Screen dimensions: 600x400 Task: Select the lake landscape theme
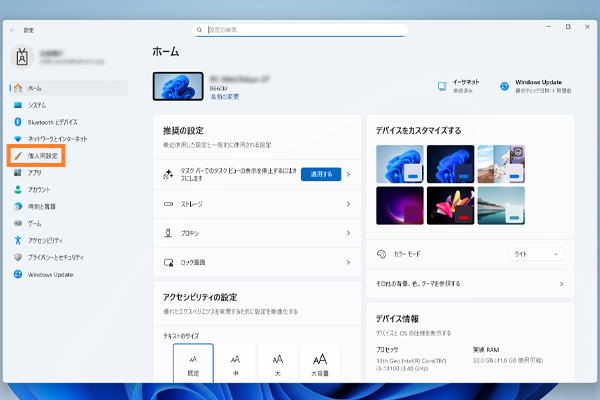(501, 206)
